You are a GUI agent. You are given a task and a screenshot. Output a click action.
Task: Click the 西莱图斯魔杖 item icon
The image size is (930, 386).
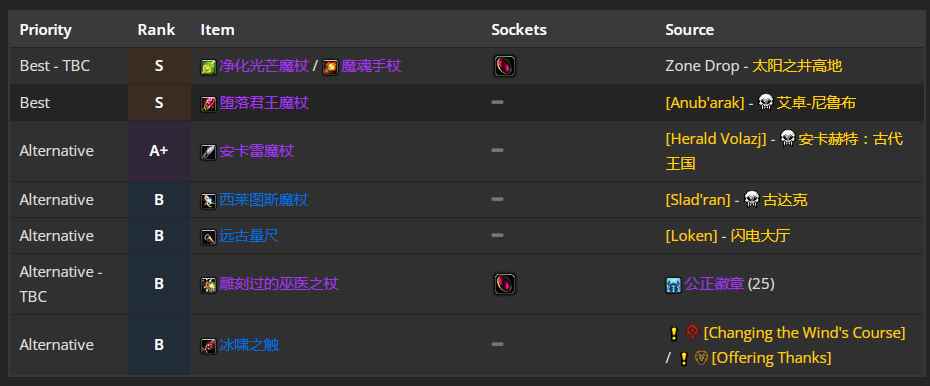point(208,200)
